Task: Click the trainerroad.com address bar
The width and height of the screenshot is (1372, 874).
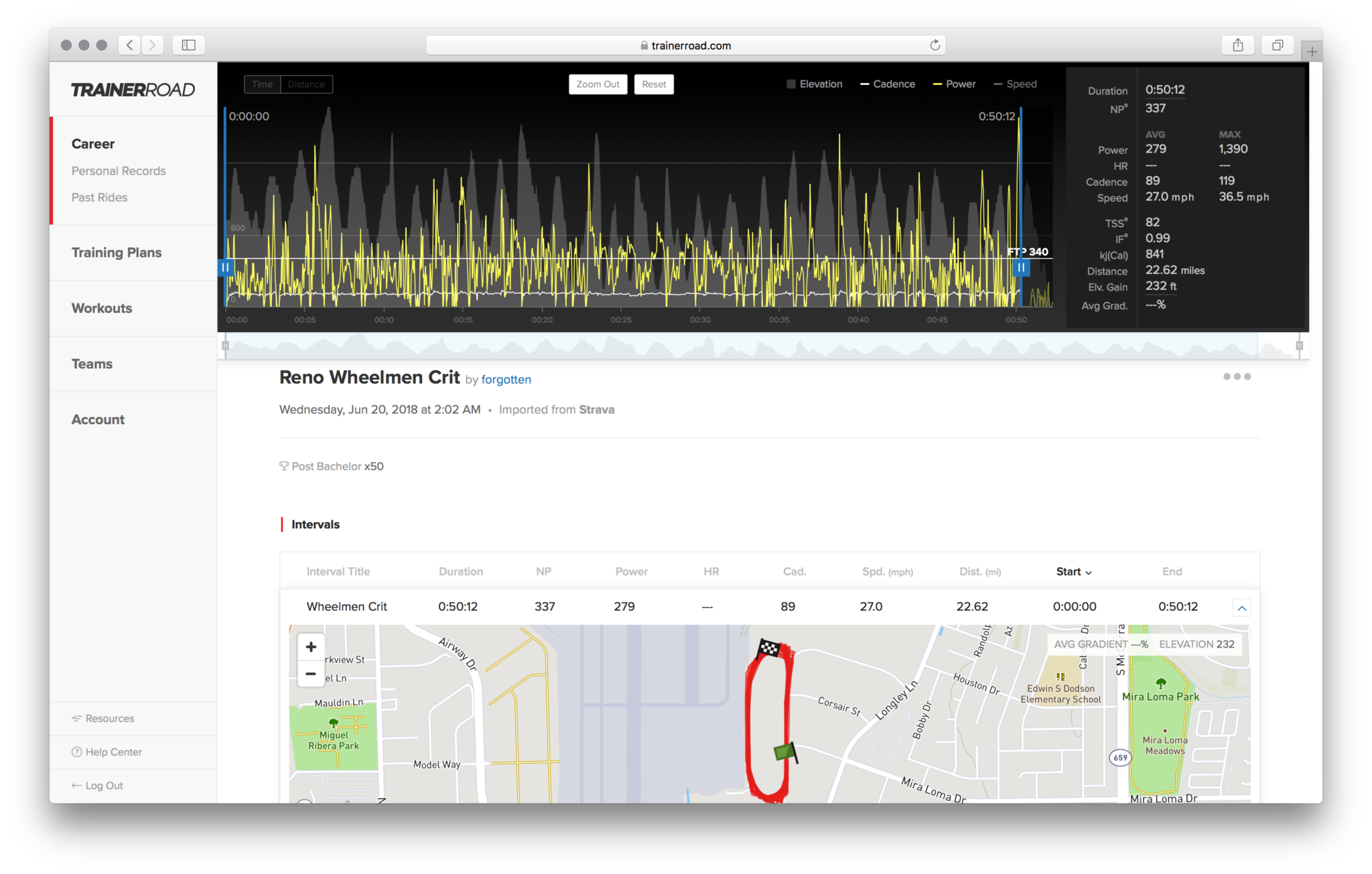Action: click(685, 45)
